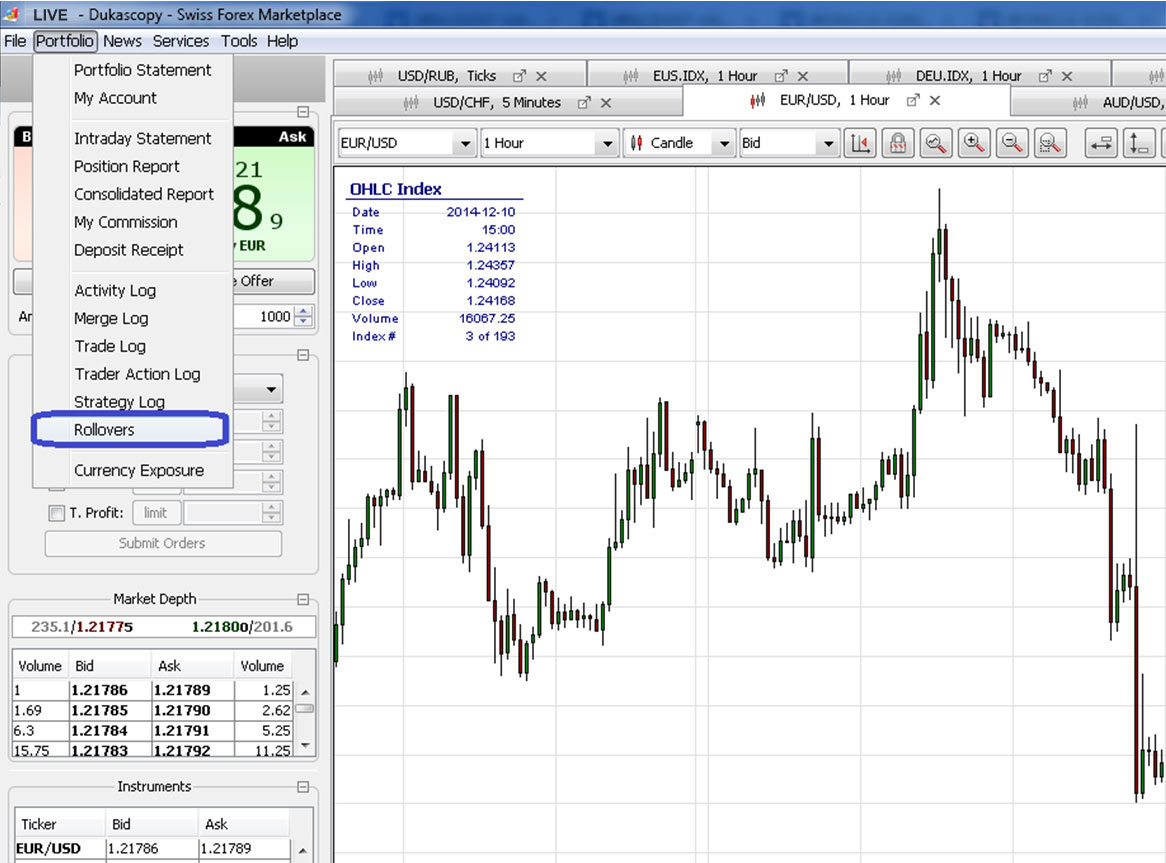Open the Help menu

pyautogui.click(x=283, y=41)
